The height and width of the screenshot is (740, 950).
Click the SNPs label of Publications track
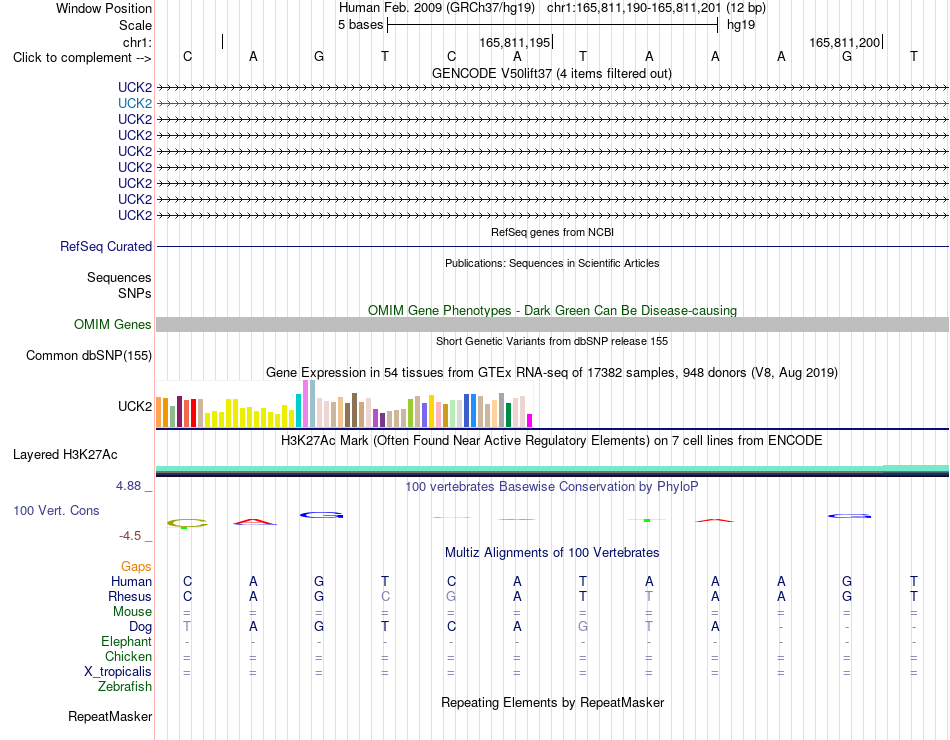135,293
